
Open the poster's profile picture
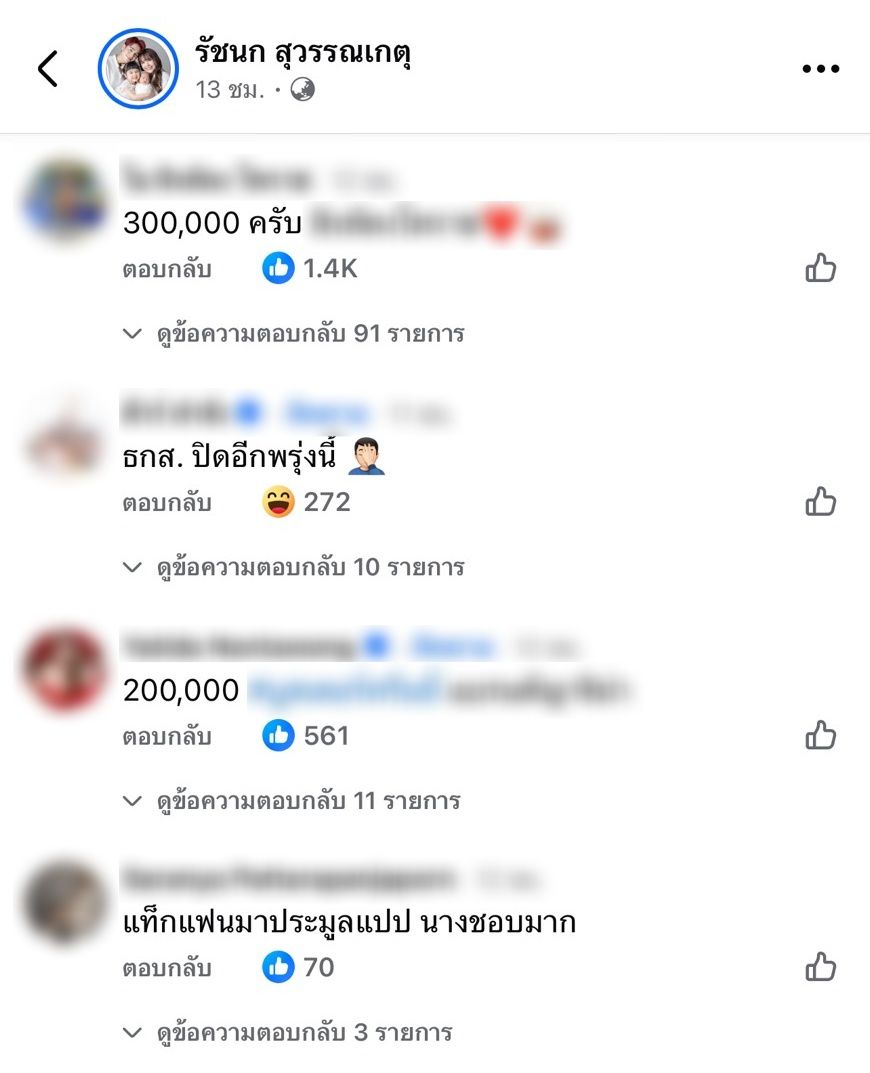pyautogui.click(x=138, y=68)
